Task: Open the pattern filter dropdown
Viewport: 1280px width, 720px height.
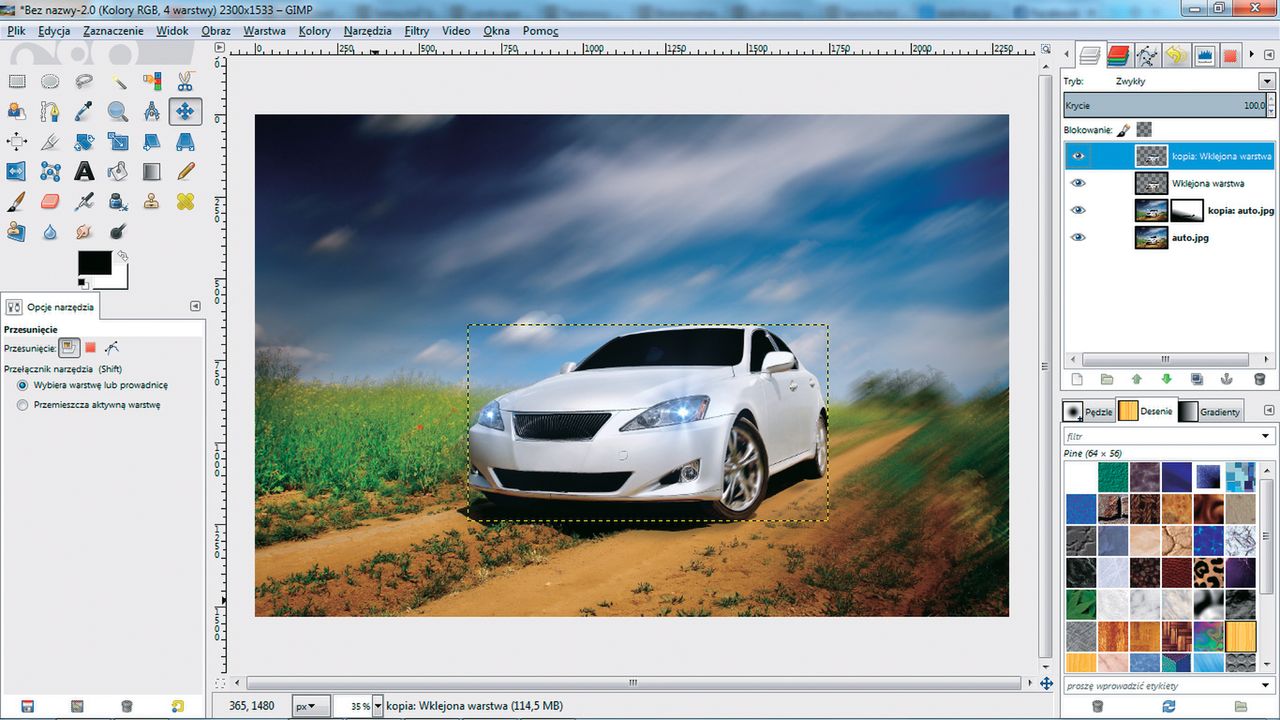Action: coord(1267,436)
